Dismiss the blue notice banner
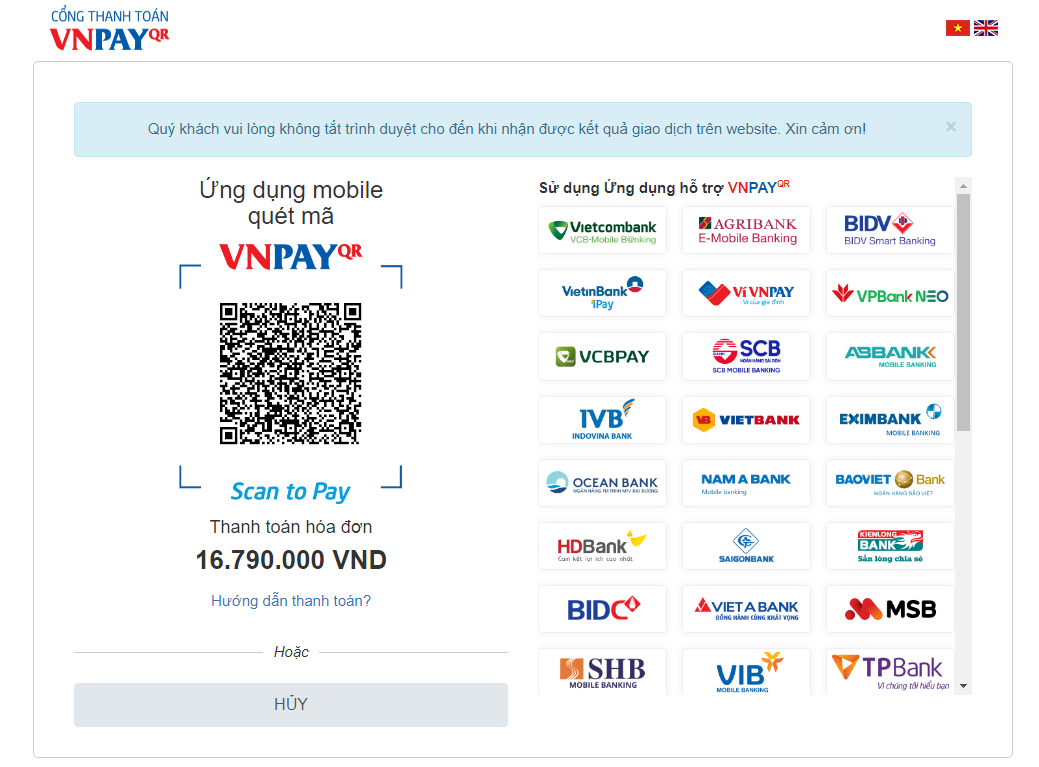This screenshot has height=767, width=1039. click(951, 127)
